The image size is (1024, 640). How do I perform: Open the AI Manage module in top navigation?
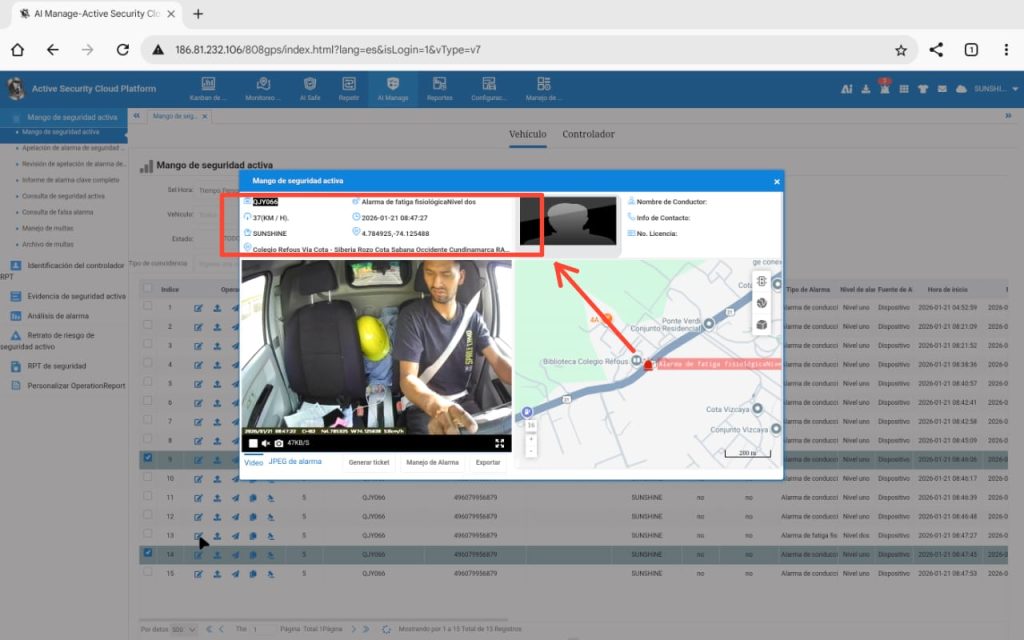[393, 89]
